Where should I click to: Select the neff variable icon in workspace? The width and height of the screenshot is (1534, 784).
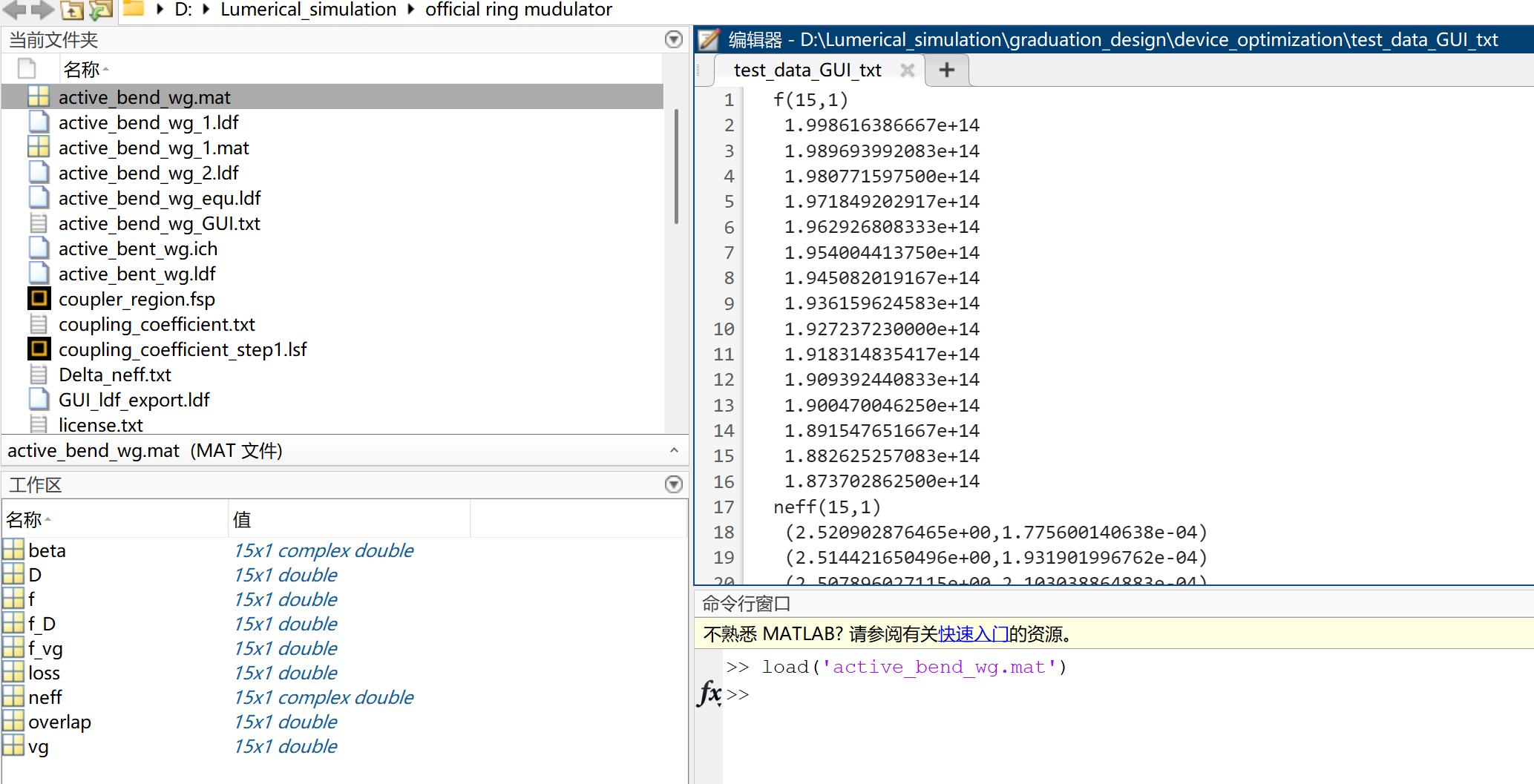click(x=13, y=697)
